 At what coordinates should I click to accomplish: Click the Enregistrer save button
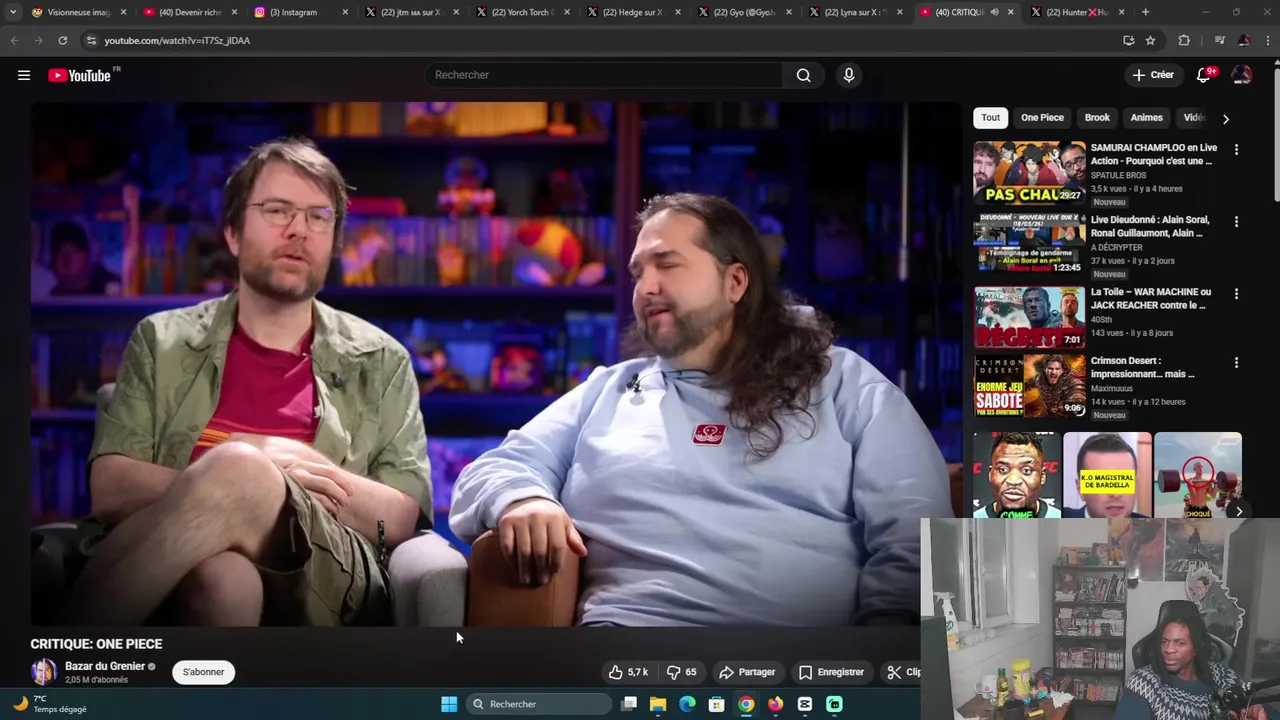click(831, 672)
